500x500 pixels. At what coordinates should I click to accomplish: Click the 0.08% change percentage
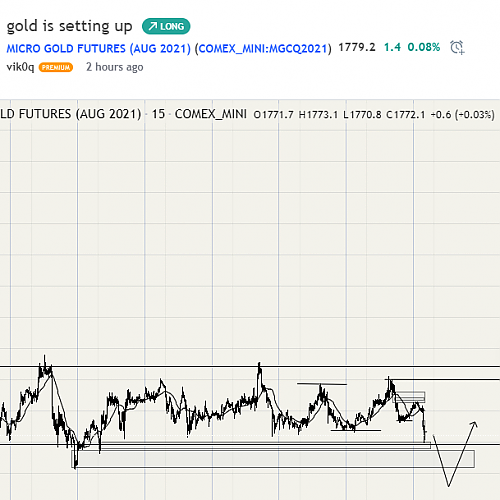point(424,47)
